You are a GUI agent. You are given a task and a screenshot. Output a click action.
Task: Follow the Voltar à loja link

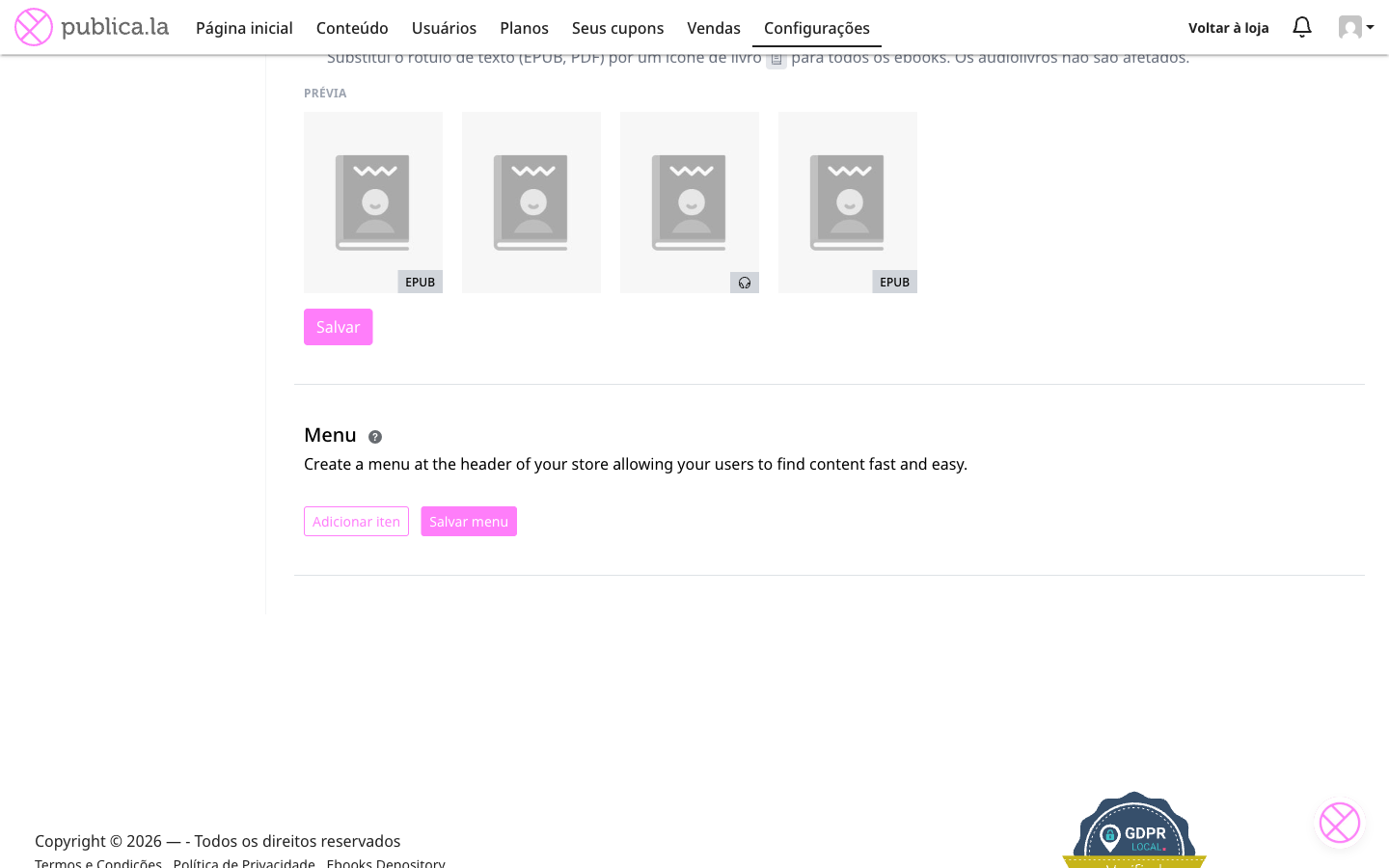[x=1228, y=28]
